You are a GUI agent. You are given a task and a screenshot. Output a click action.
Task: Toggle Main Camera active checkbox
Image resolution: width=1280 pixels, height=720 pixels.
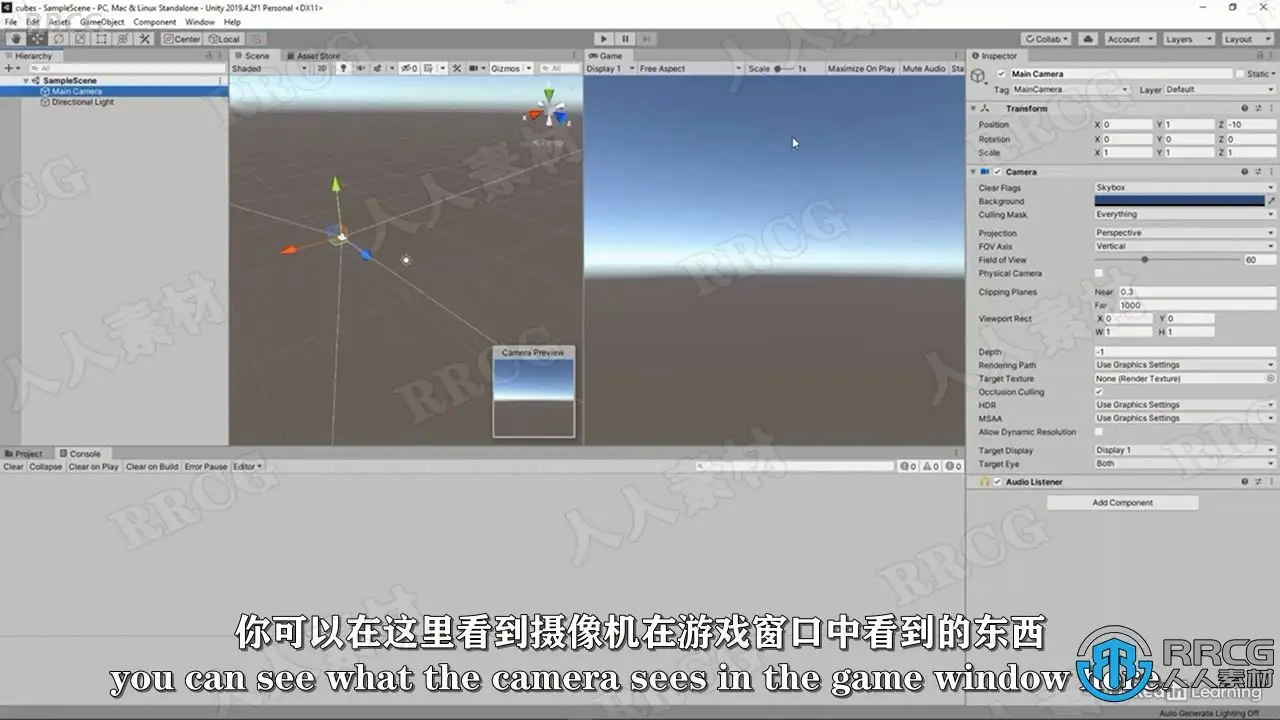click(x=1001, y=74)
